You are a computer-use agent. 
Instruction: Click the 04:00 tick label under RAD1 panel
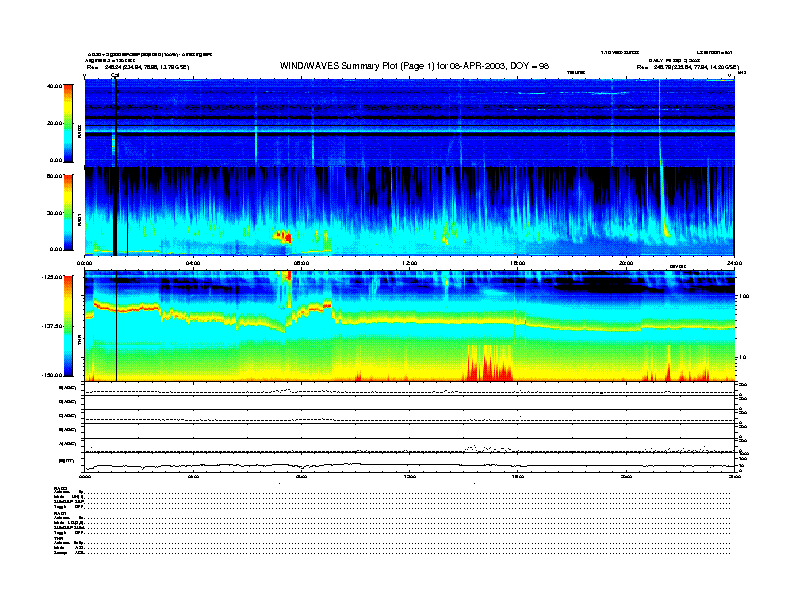pyautogui.click(x=193, y=263)
